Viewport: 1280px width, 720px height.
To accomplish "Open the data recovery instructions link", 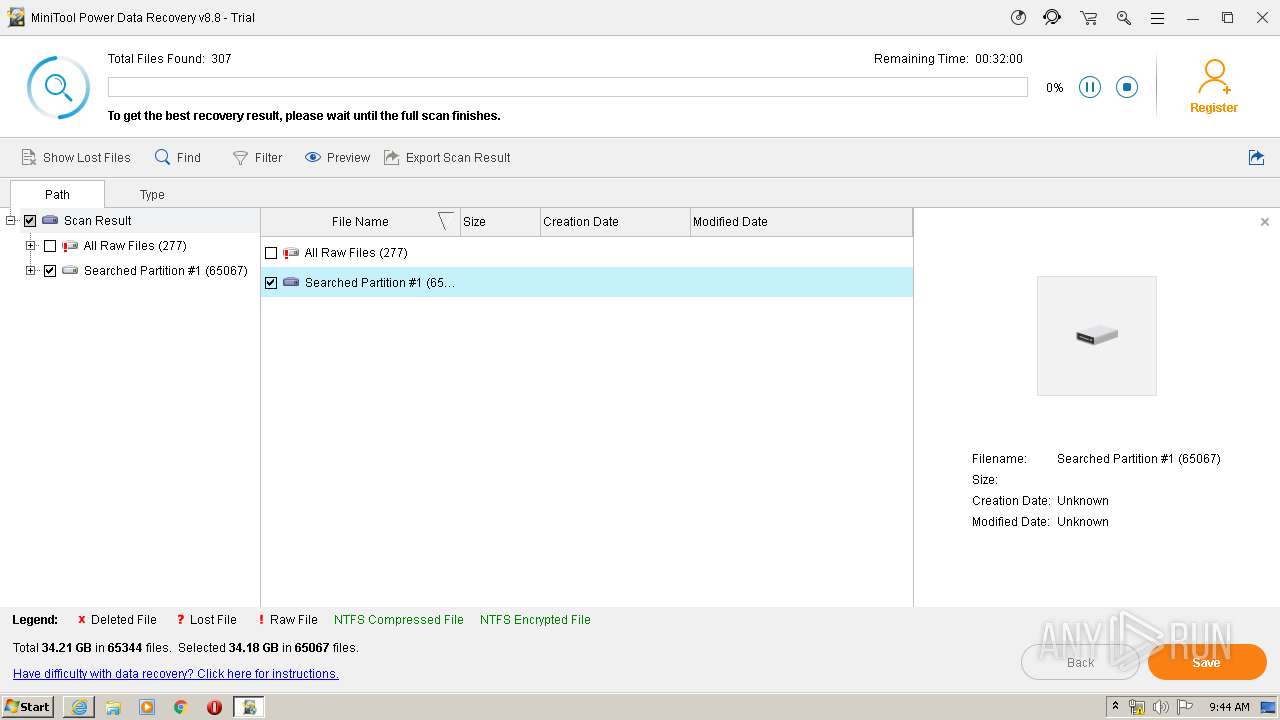I will [x=176, y=674].
